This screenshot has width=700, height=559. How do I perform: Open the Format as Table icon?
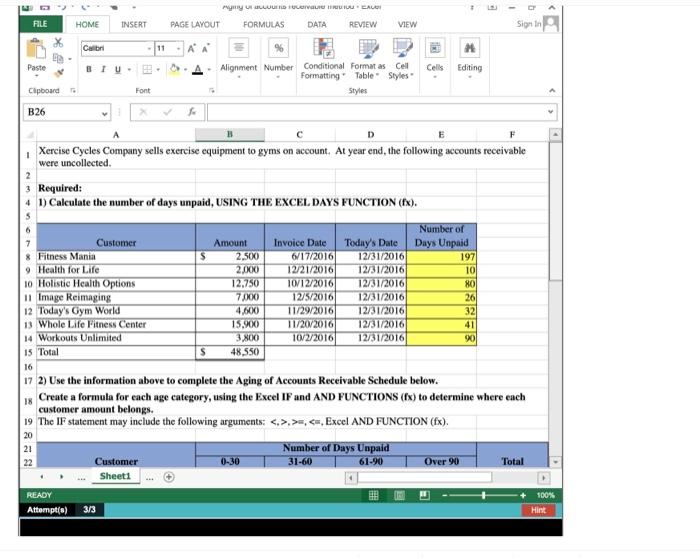click(x=368, y=48)
